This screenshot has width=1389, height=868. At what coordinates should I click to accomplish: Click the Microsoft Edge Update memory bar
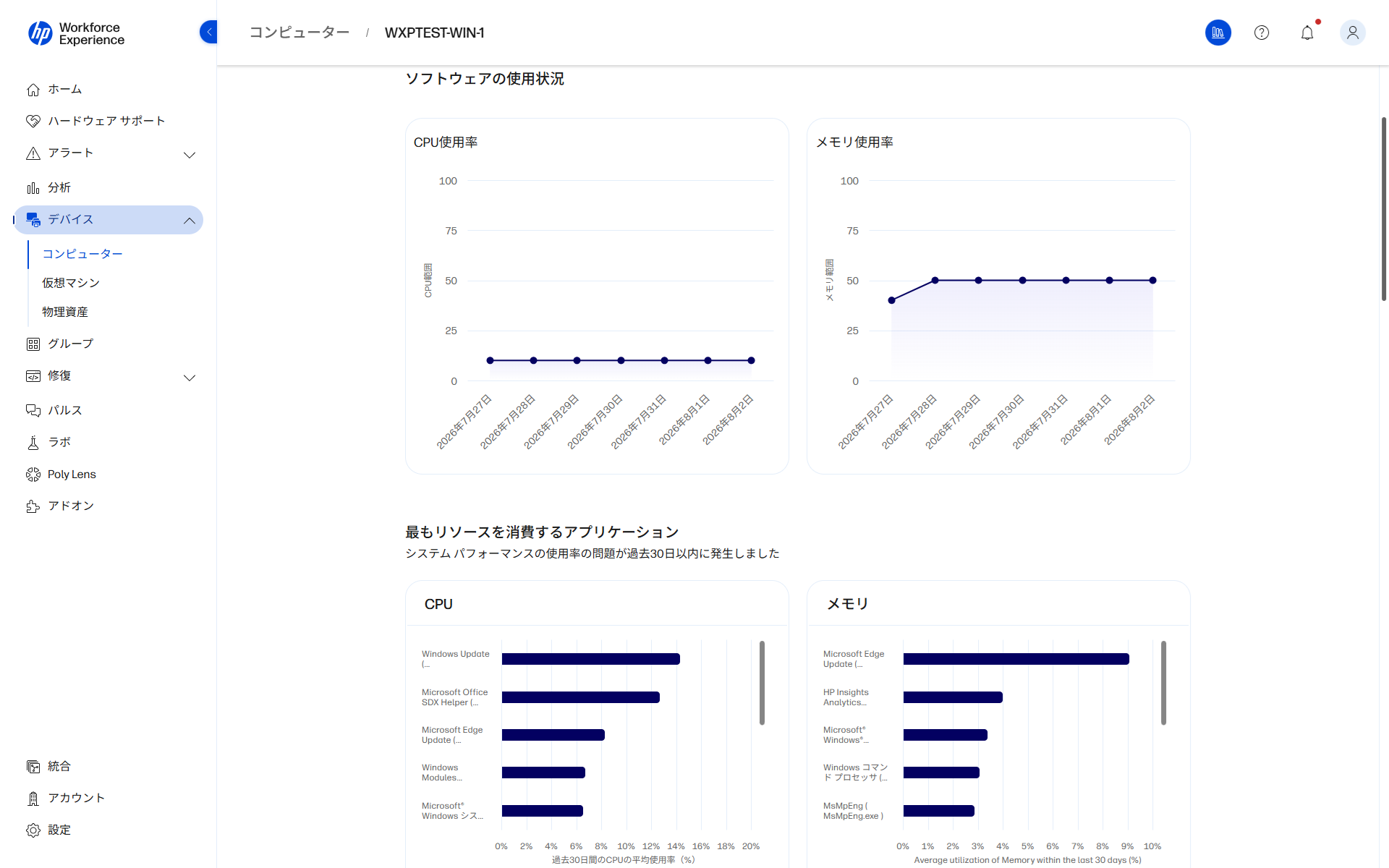[1016, 659]
